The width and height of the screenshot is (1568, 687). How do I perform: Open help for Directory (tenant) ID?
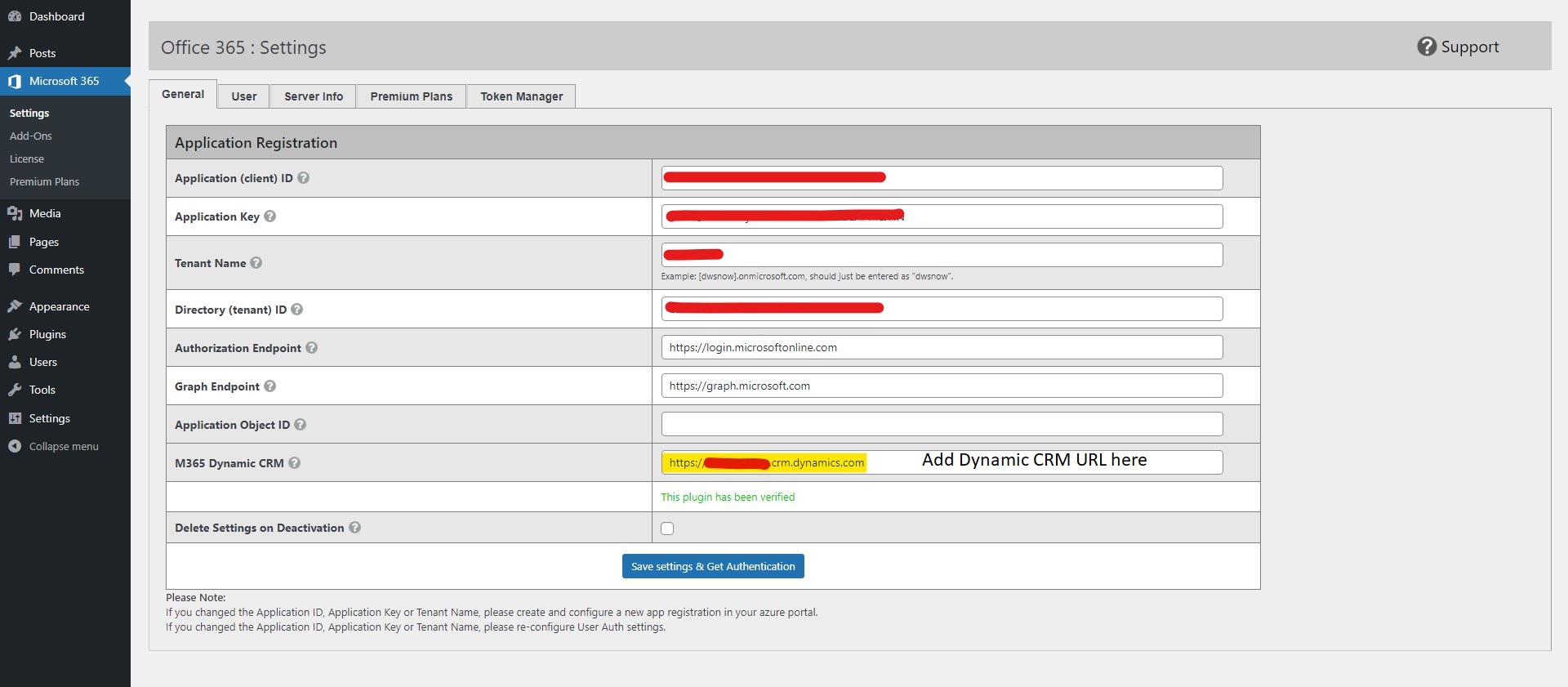point(297,310)
